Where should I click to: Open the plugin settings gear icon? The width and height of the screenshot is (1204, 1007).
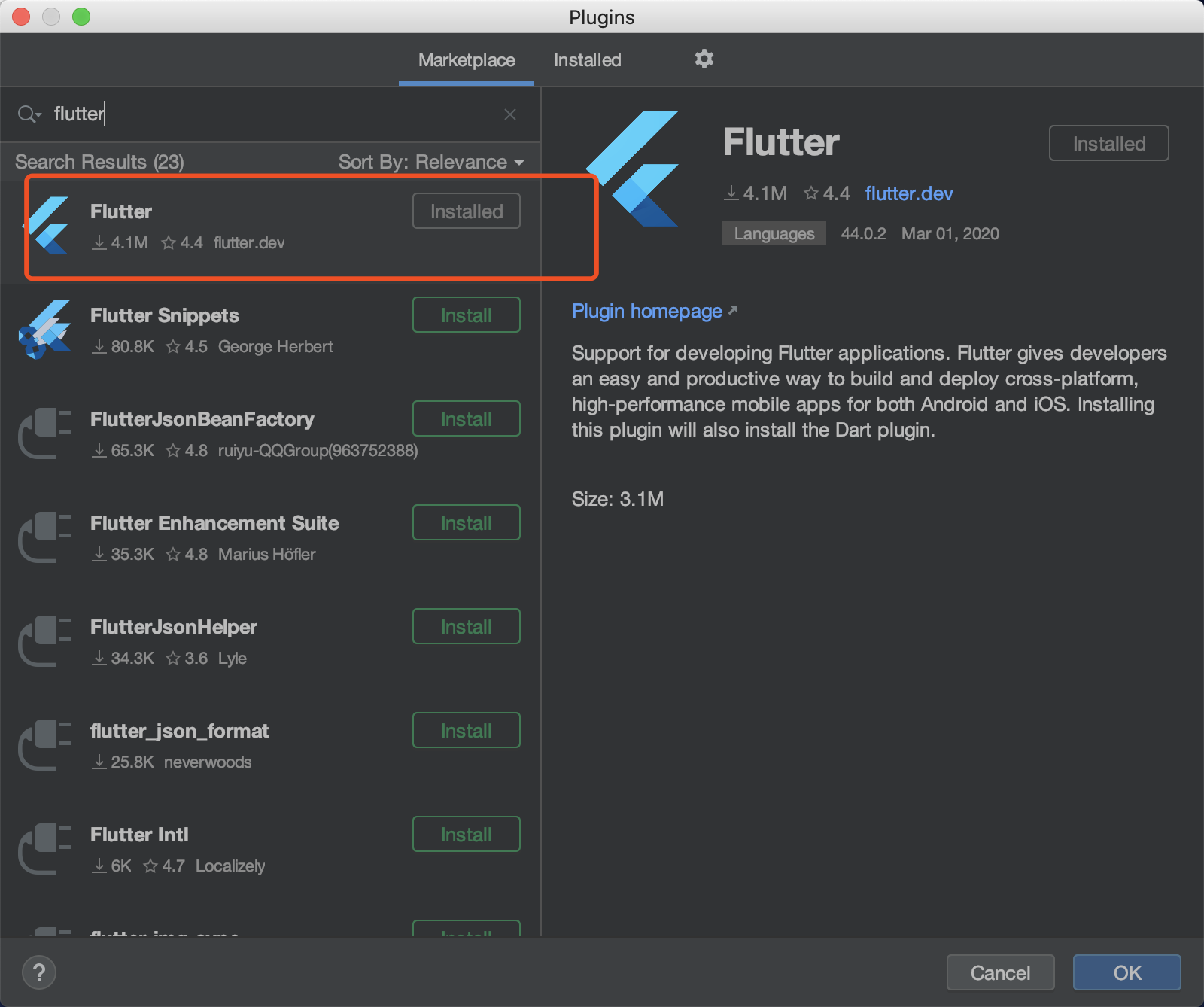coord(704,59)
